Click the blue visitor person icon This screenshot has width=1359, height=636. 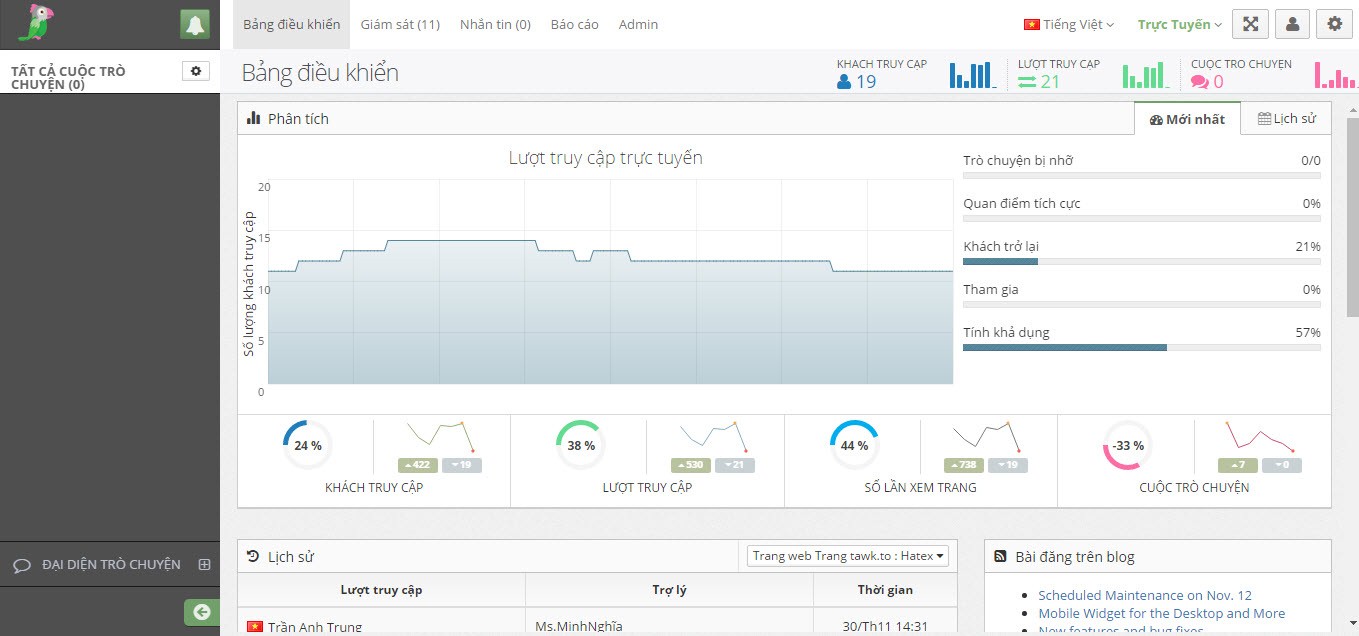[x=844, y=82]
